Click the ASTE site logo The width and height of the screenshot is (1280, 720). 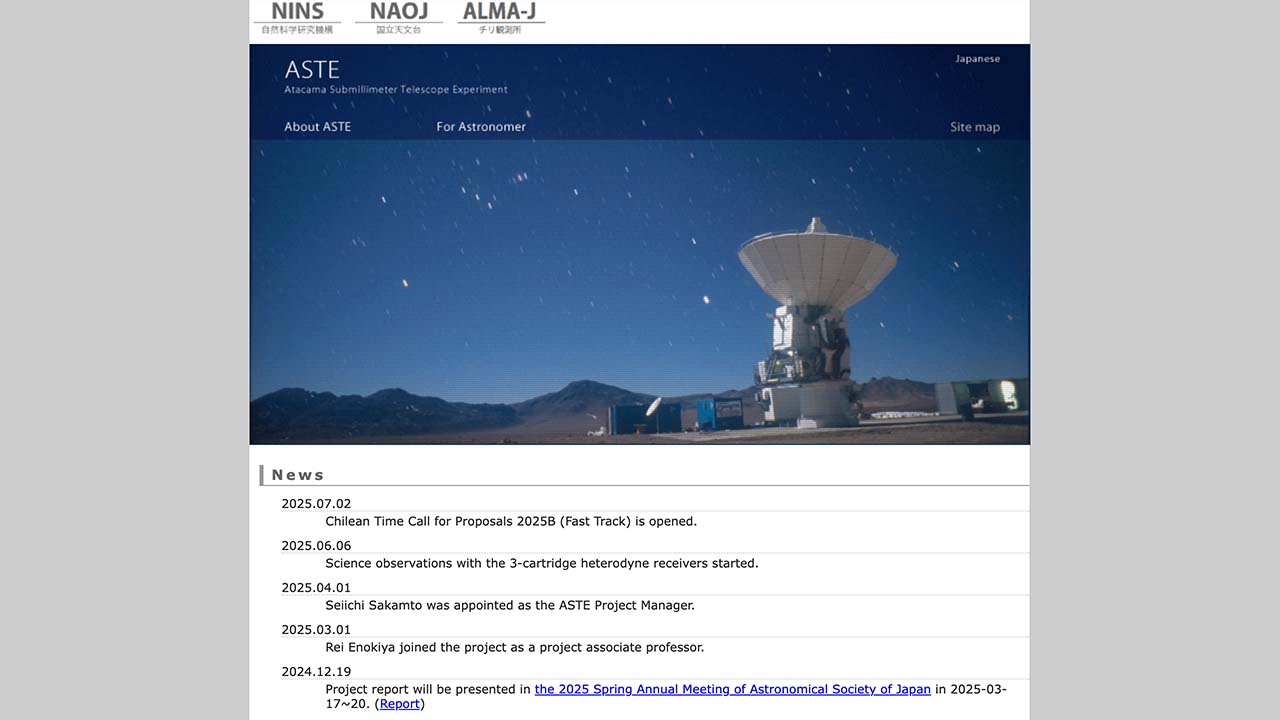pyautogui.click(x=312, y=69)
